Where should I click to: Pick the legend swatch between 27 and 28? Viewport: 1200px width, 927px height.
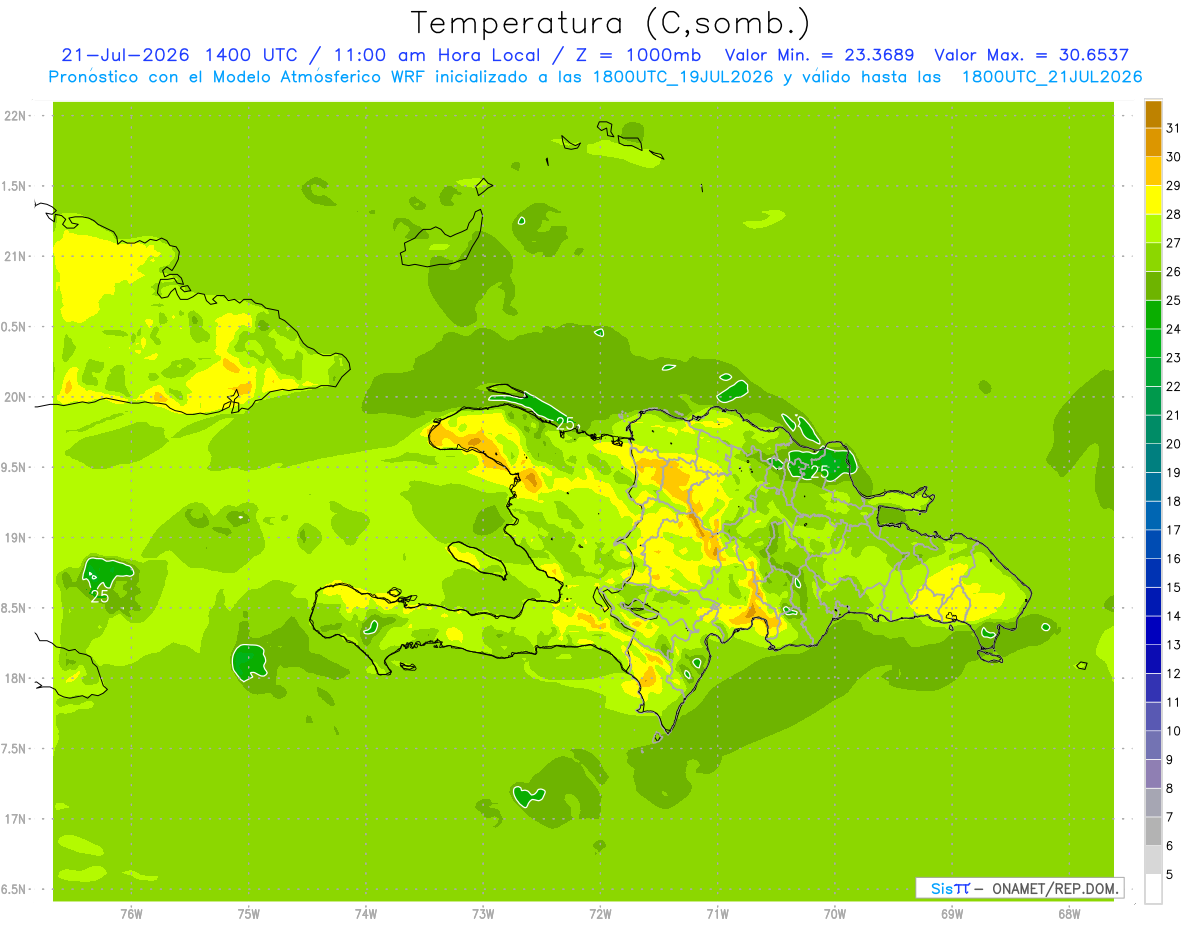(1153, 228)
